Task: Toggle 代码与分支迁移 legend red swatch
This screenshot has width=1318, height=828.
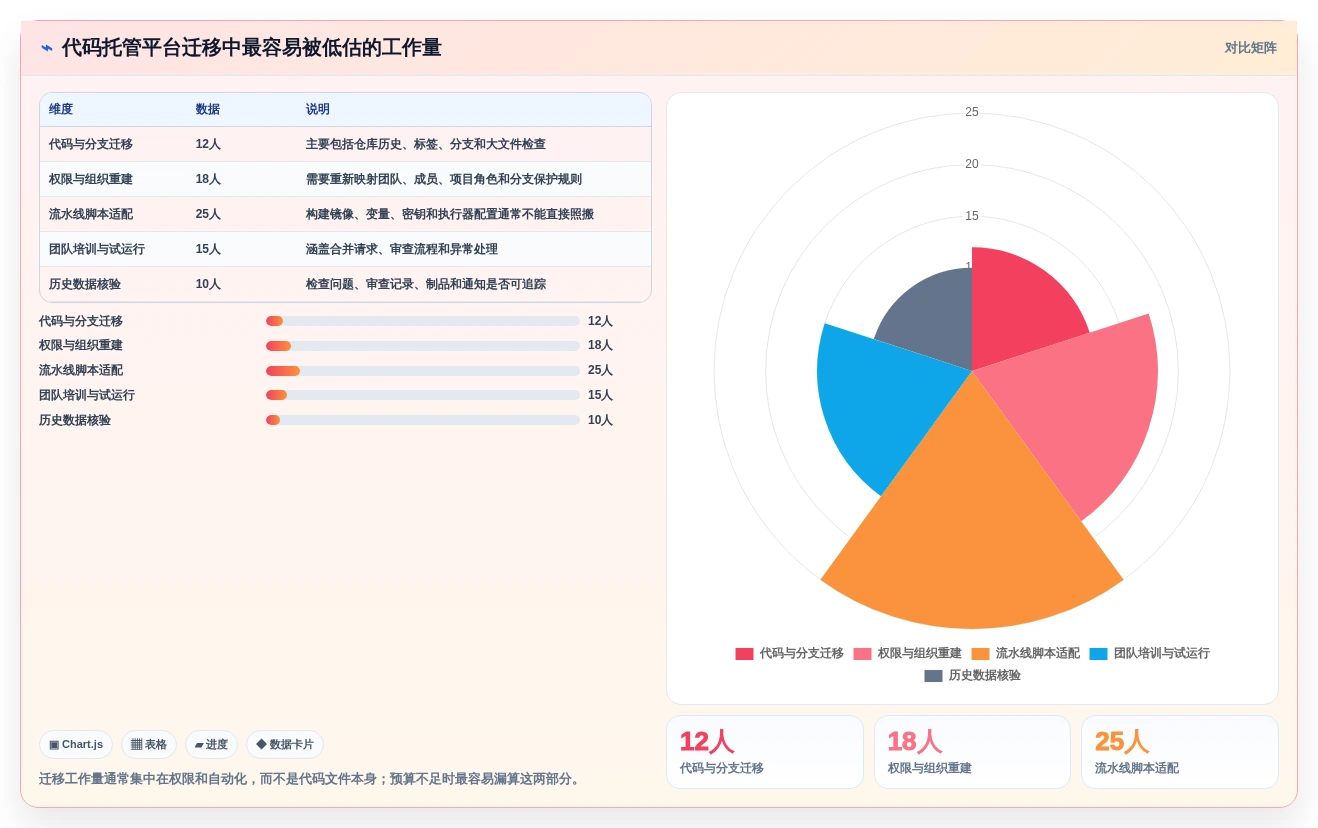Action: pos(744,654)
